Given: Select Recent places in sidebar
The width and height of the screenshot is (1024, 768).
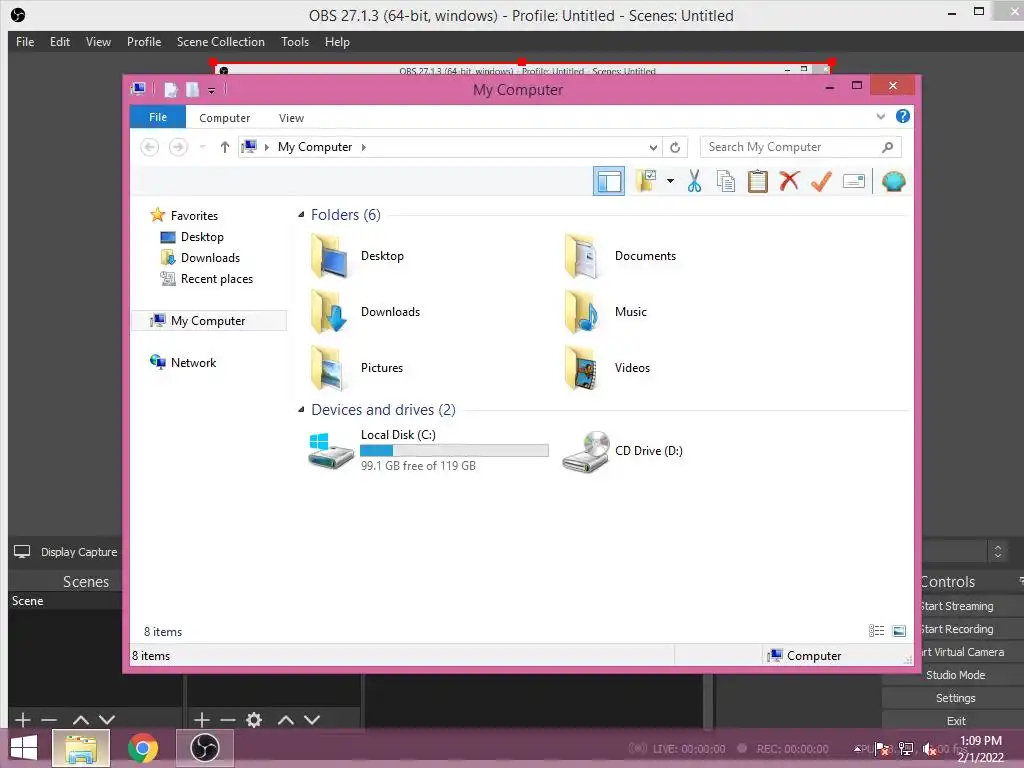Looking at the screenshot, I should (x=217, y=279).
